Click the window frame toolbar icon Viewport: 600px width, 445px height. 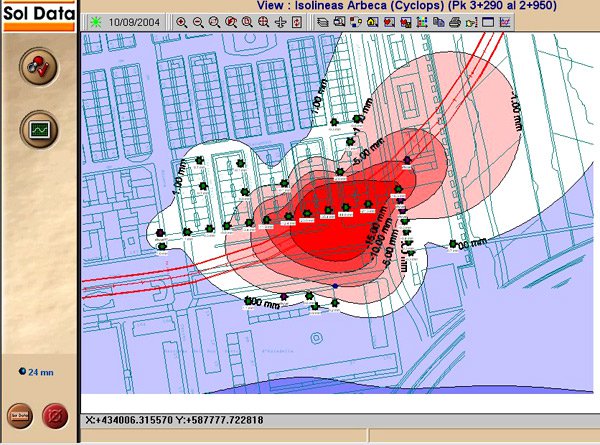[x=488, y=22]
